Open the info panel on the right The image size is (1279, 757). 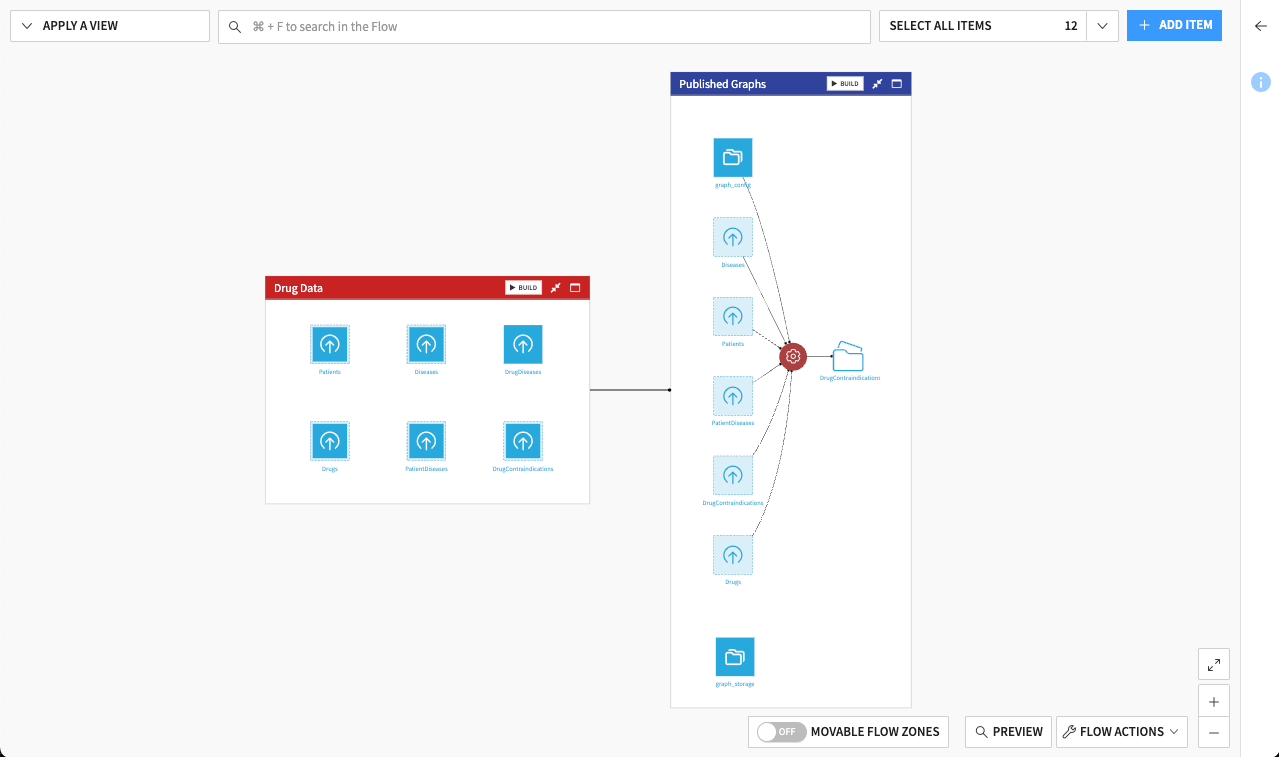[1260, 82]
